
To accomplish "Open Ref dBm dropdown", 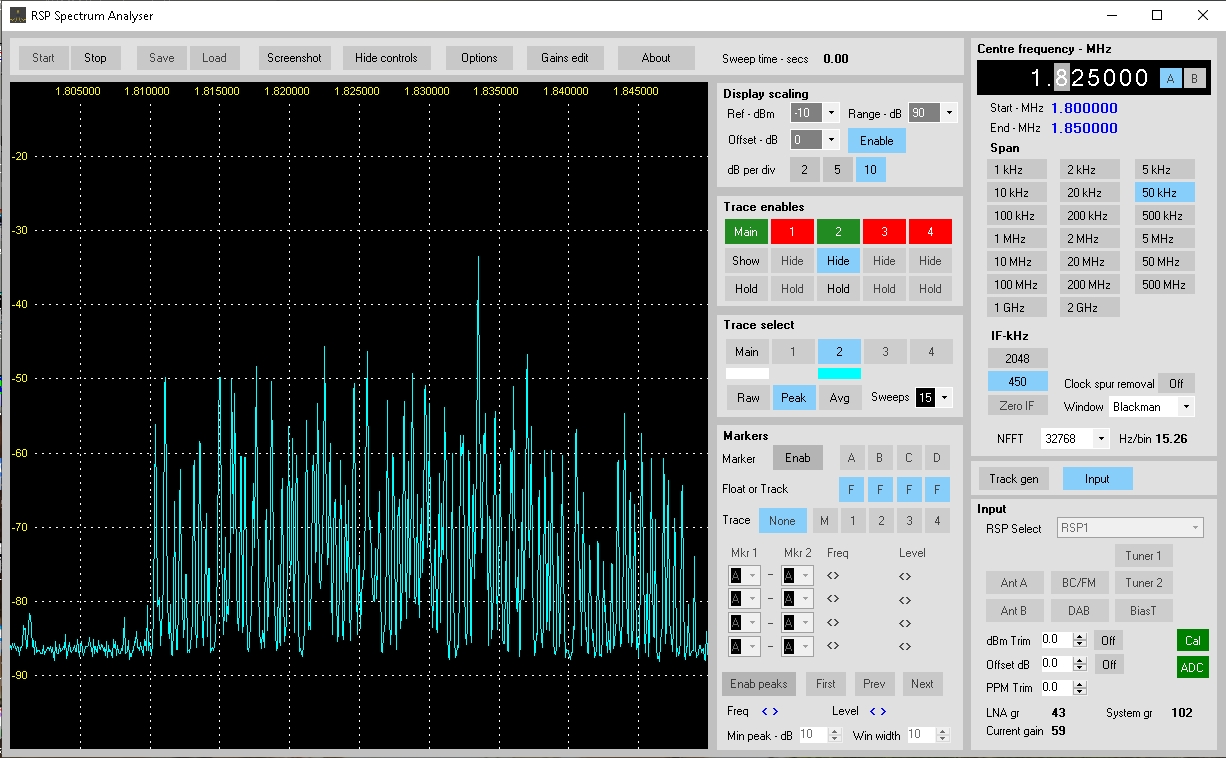I will point(831,113).
